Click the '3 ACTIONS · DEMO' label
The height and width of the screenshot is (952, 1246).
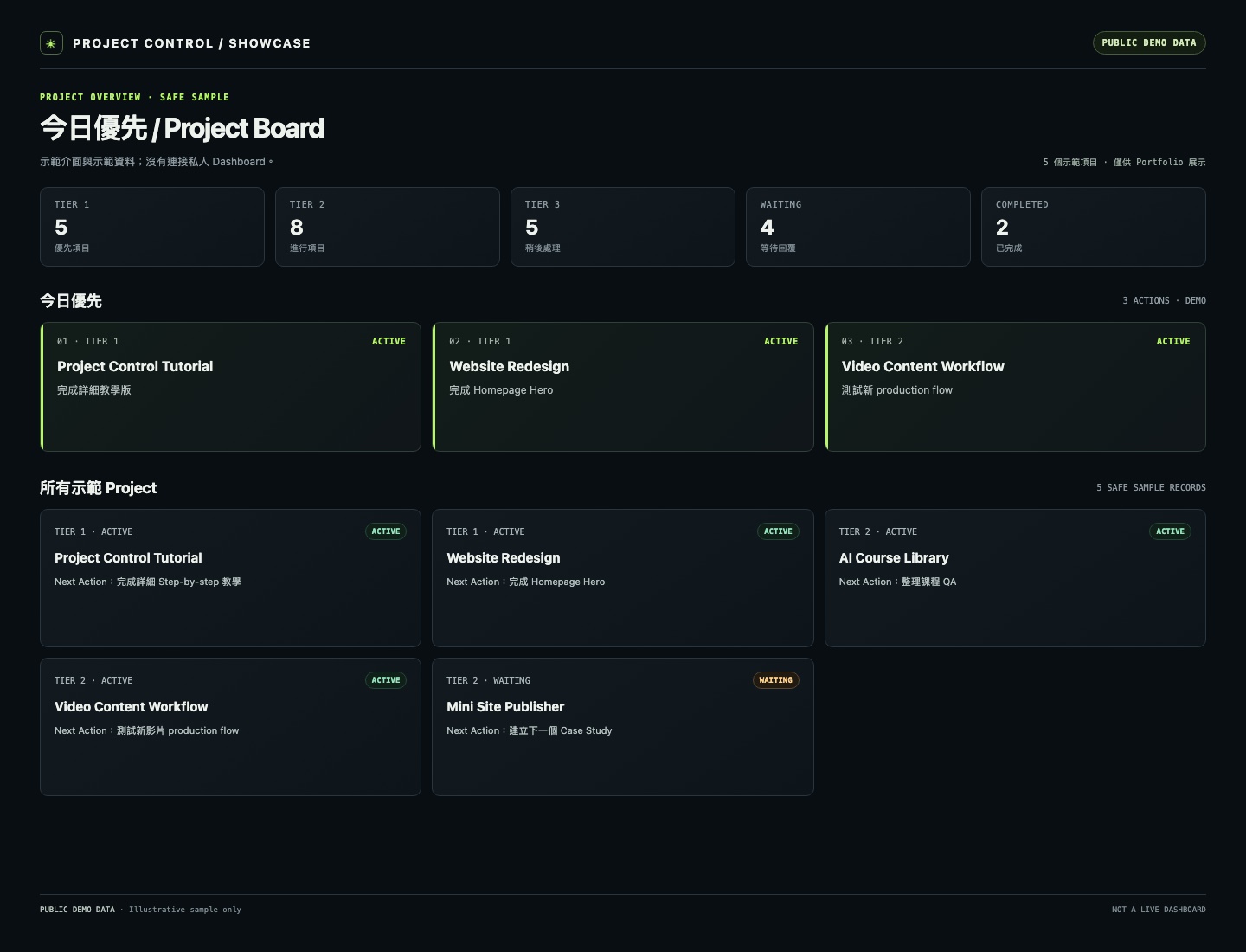(x=1164, y=300)
